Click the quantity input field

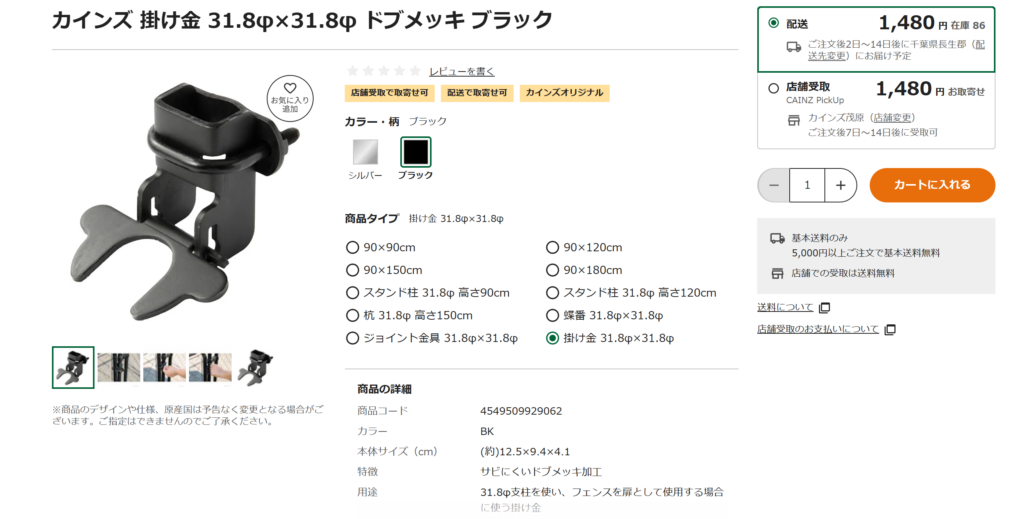pyautogui.click(x=807, y=185)
